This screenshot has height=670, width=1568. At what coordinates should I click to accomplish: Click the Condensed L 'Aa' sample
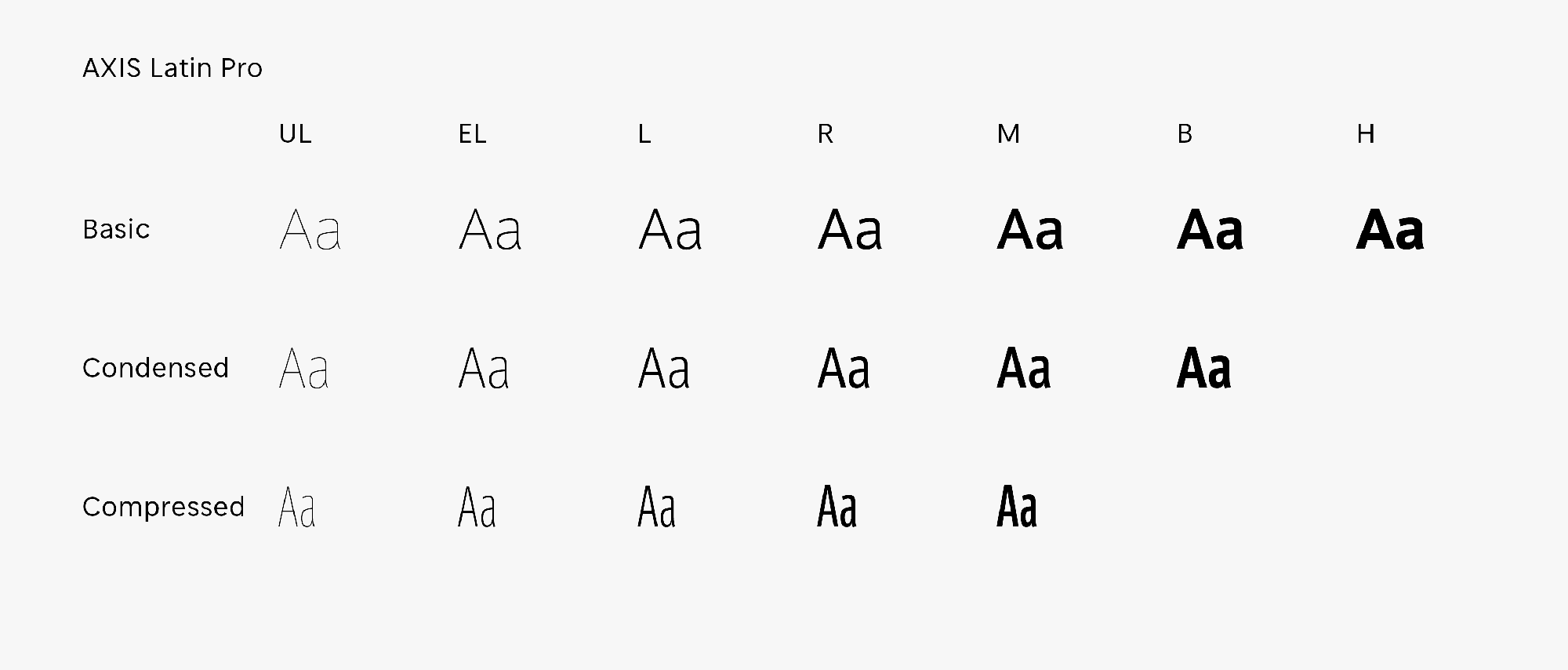pos(664,368)
